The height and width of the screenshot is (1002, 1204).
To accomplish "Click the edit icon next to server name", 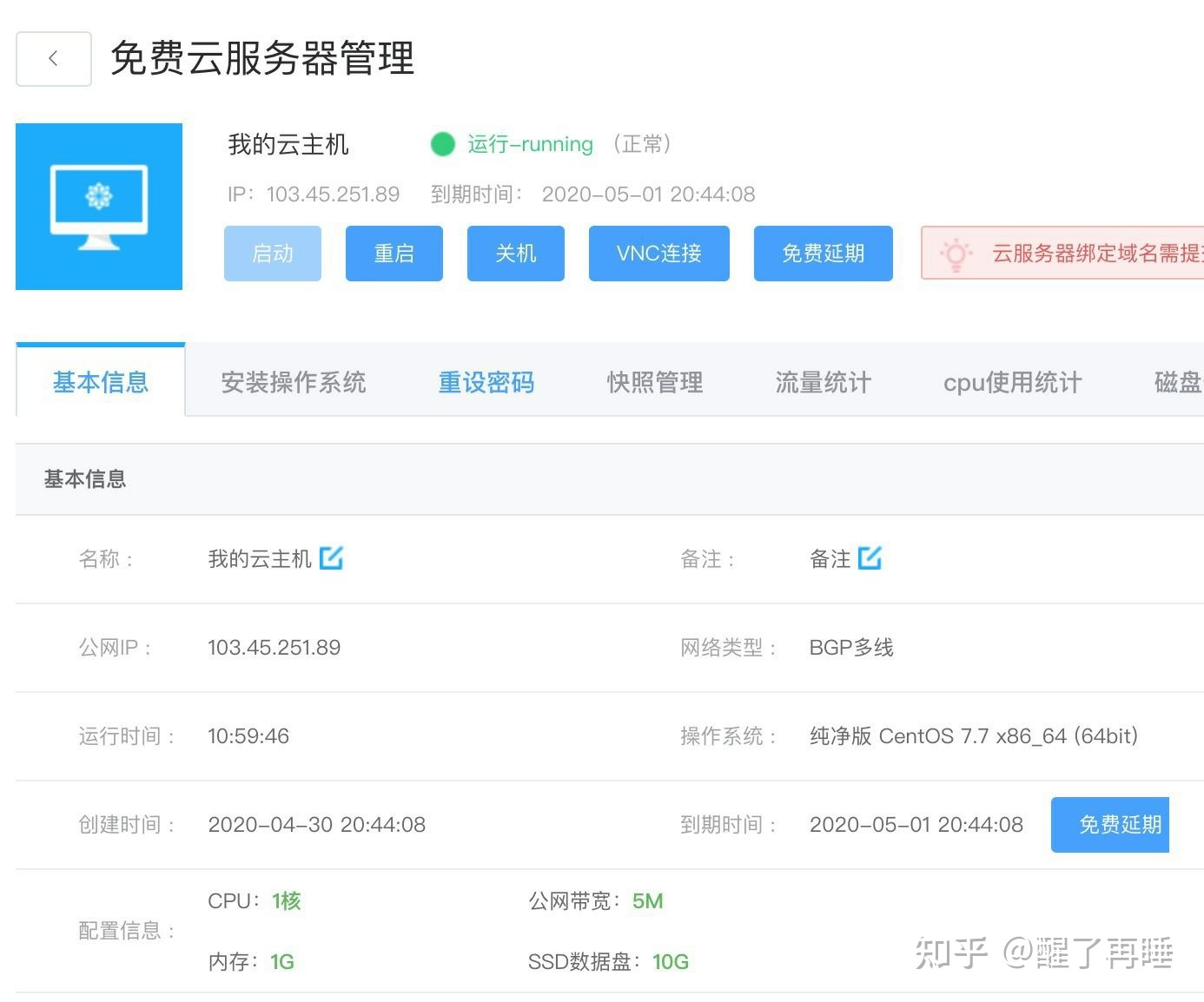I will point(331,558).
